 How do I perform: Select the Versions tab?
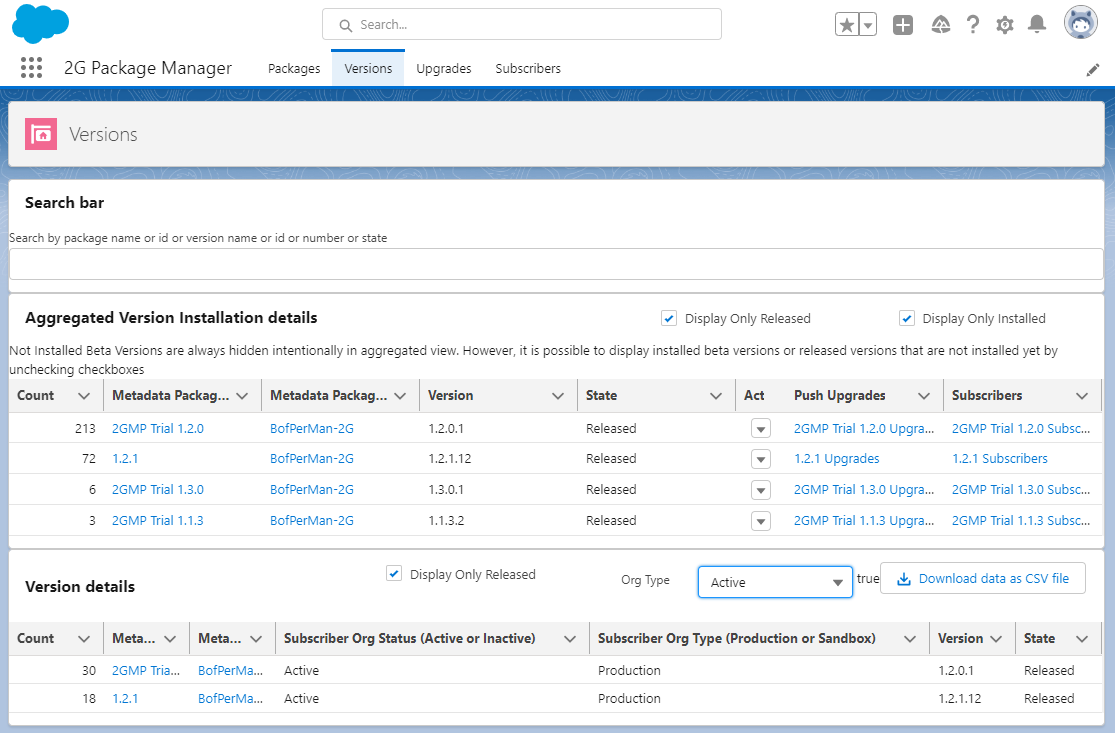[368, 68]
